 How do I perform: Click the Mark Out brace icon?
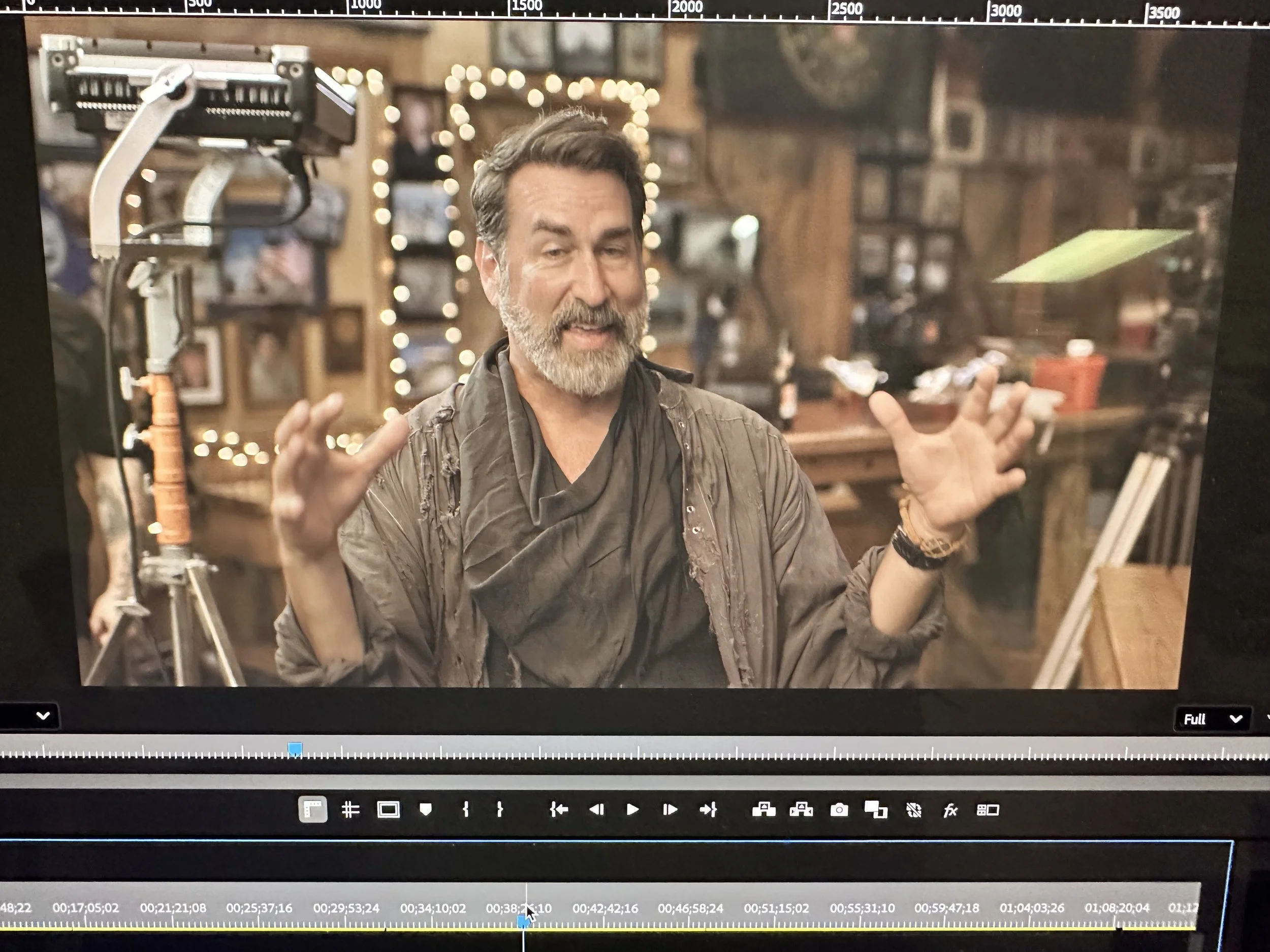499,809
